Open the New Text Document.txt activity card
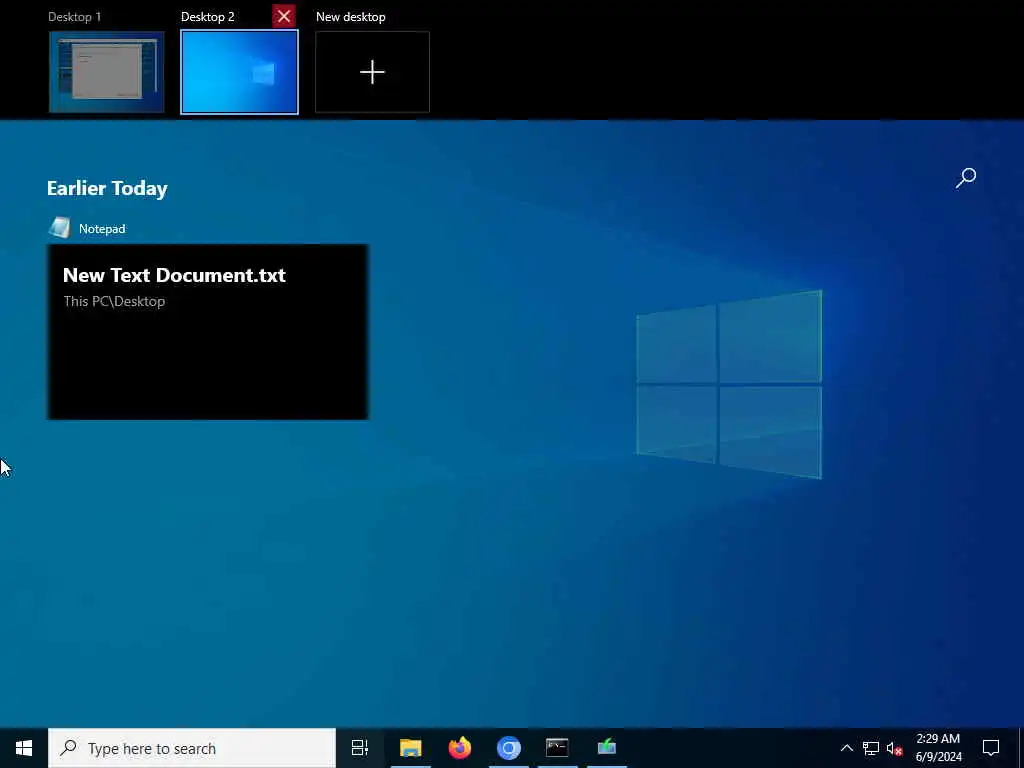This screenshot has width=1024, height=768. click(x=208, y=332)
